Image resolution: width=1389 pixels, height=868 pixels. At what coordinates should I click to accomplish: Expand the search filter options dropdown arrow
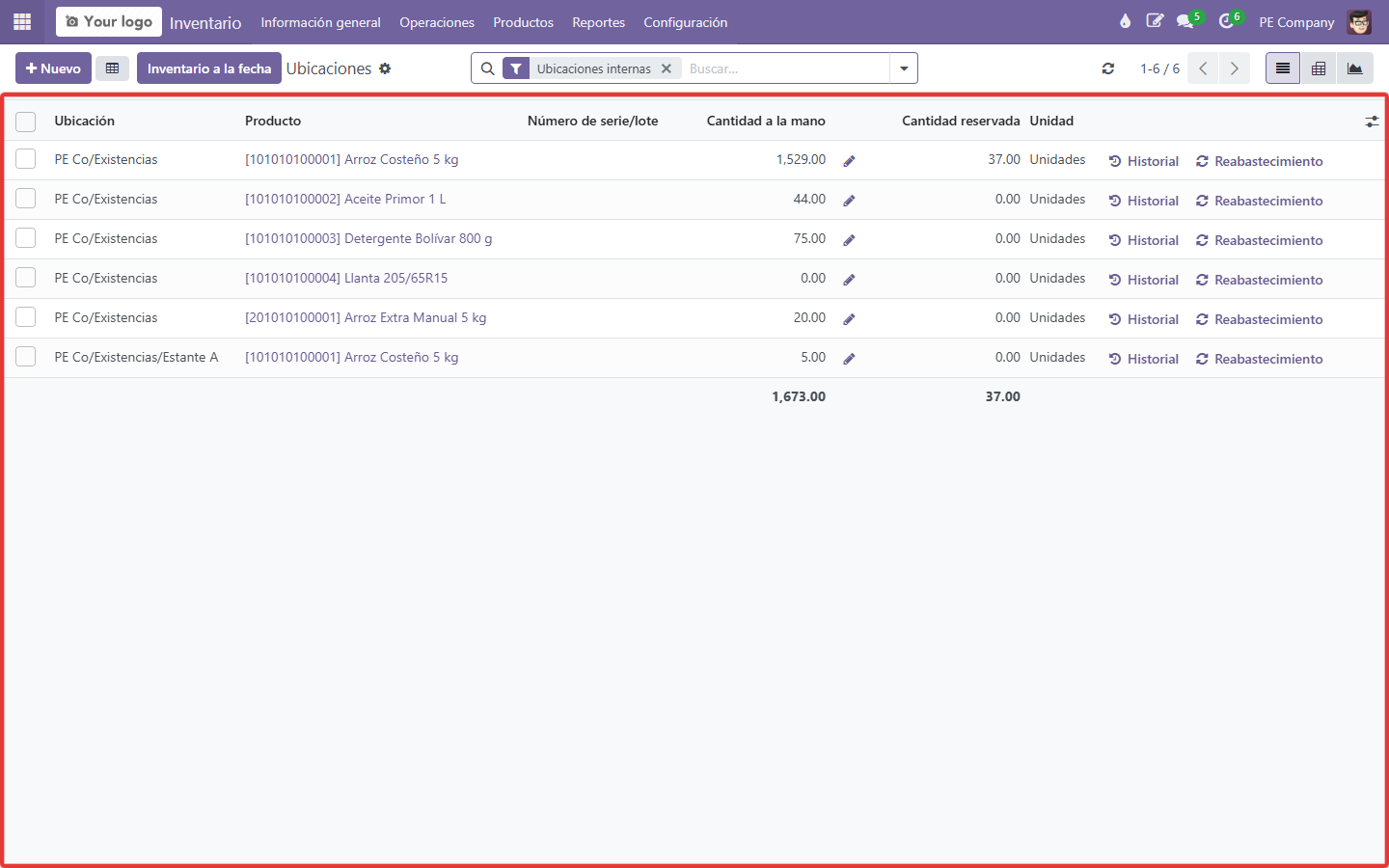pos(904,68)
